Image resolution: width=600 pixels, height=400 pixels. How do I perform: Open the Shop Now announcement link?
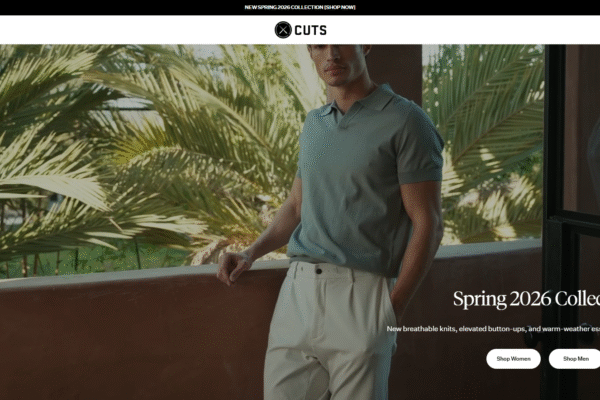[340, 7]
